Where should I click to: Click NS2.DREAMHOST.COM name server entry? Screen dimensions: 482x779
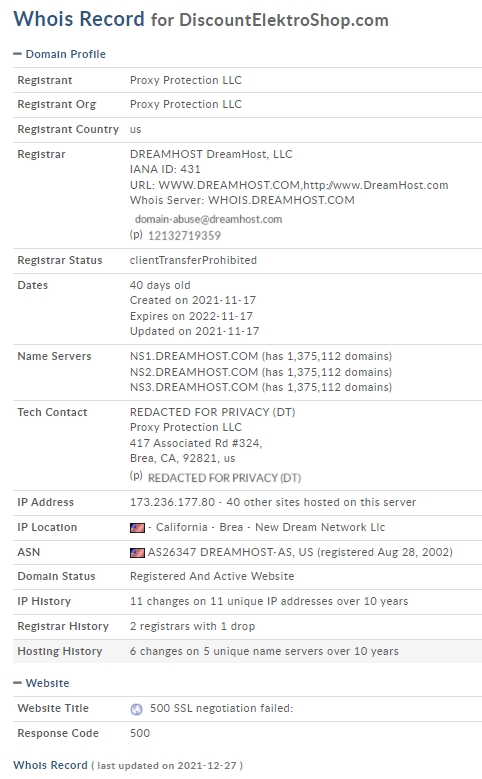click(194, 372)
